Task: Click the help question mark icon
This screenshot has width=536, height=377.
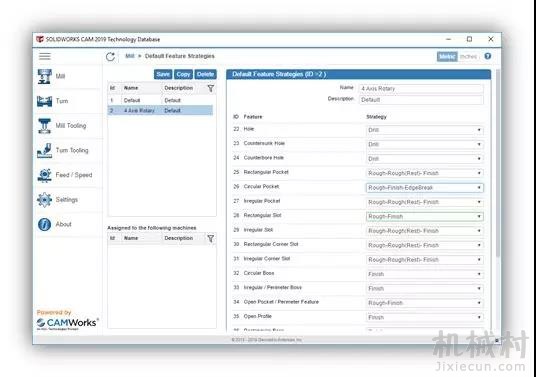Action: tap(488, 56)
